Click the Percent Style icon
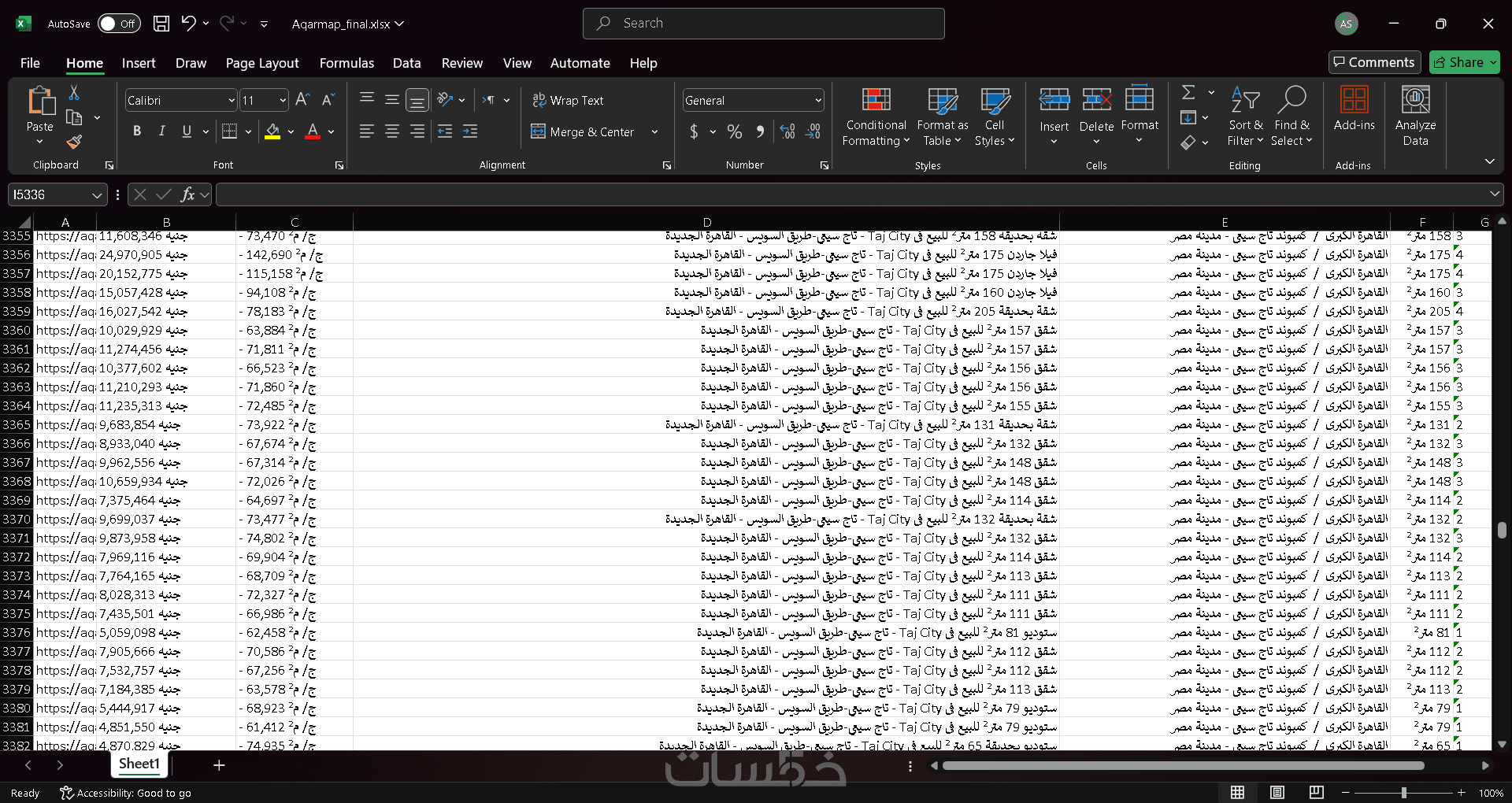The image size is (1512, 803). [x=735, y=131]
